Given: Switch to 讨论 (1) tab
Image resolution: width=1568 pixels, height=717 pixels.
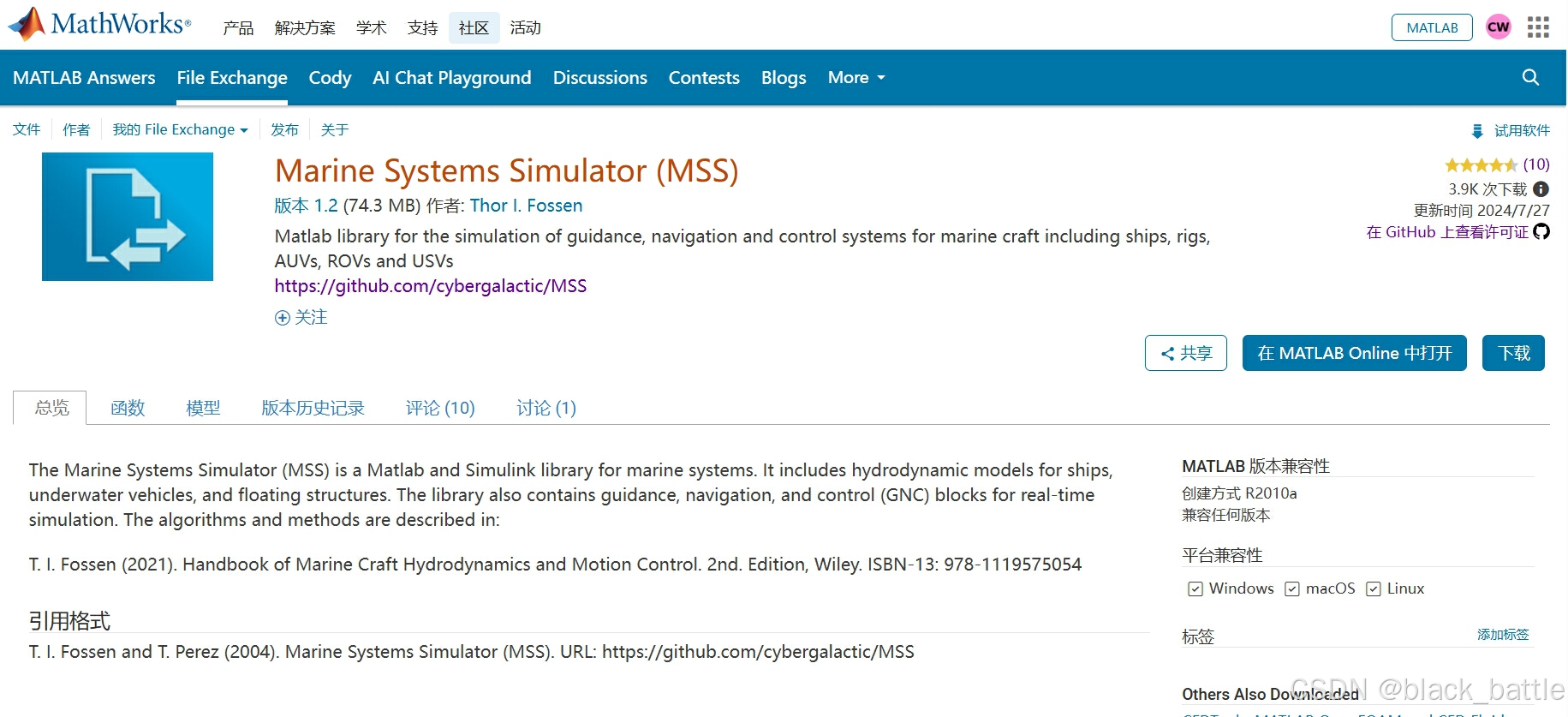Looking at the screenshot, I should click(546, 408).
